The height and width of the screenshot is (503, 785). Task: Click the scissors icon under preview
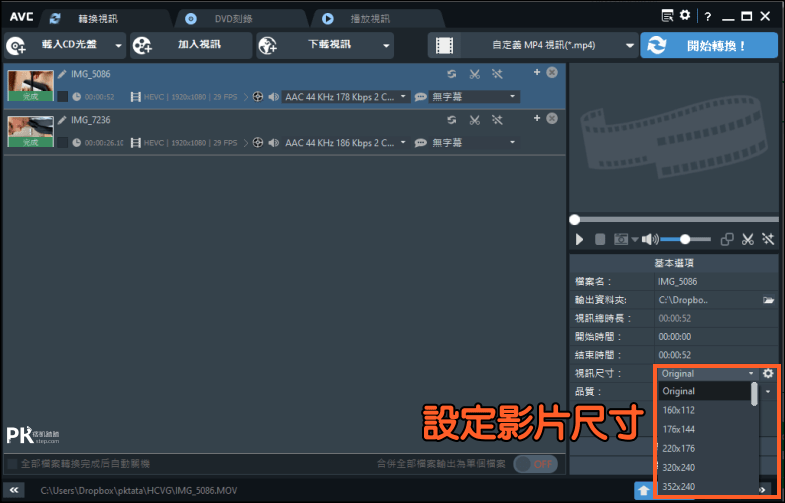pyautogui.click(x=748, y=240)
